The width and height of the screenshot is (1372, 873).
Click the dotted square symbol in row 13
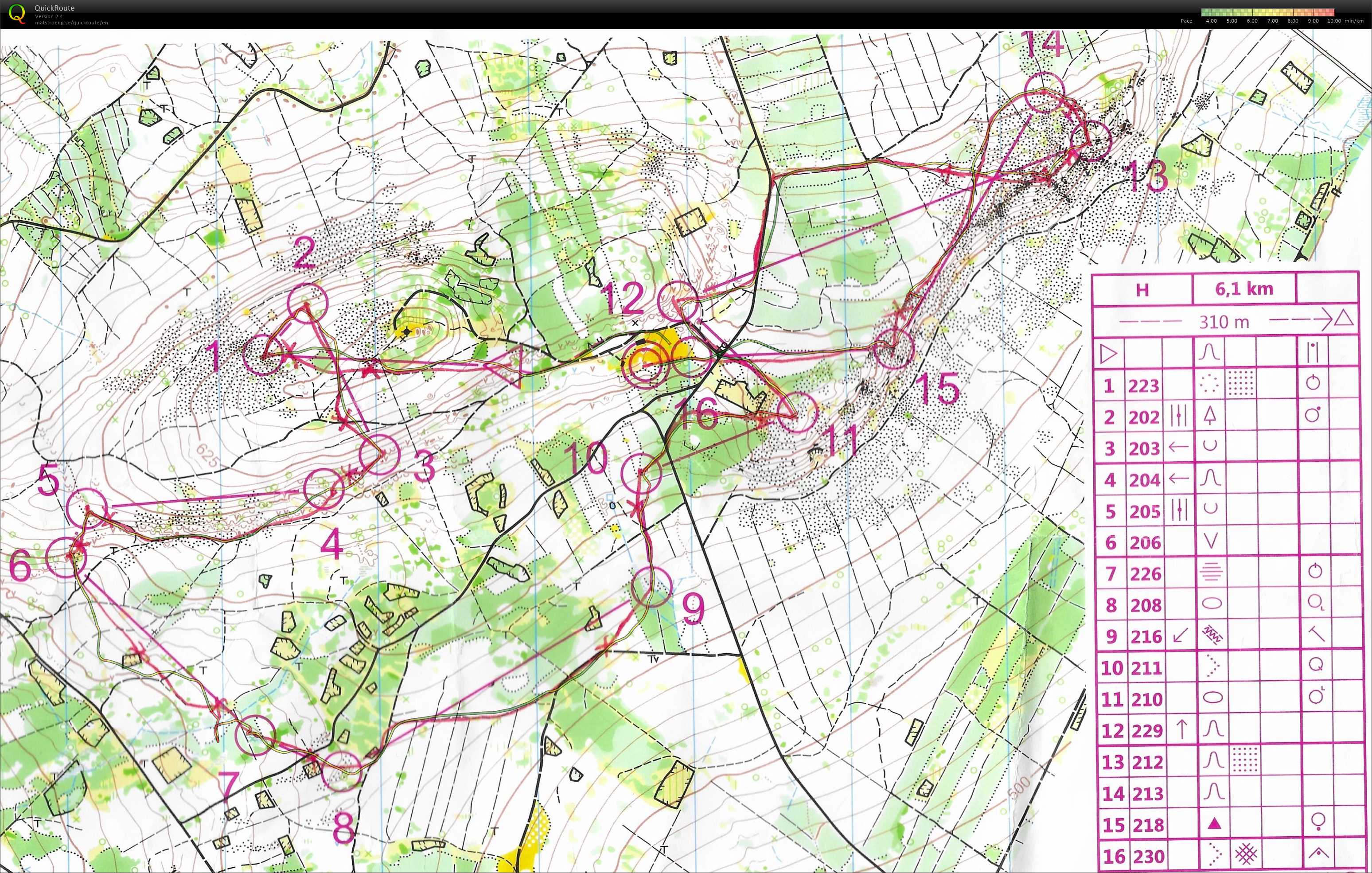(x=1244, y=760)
